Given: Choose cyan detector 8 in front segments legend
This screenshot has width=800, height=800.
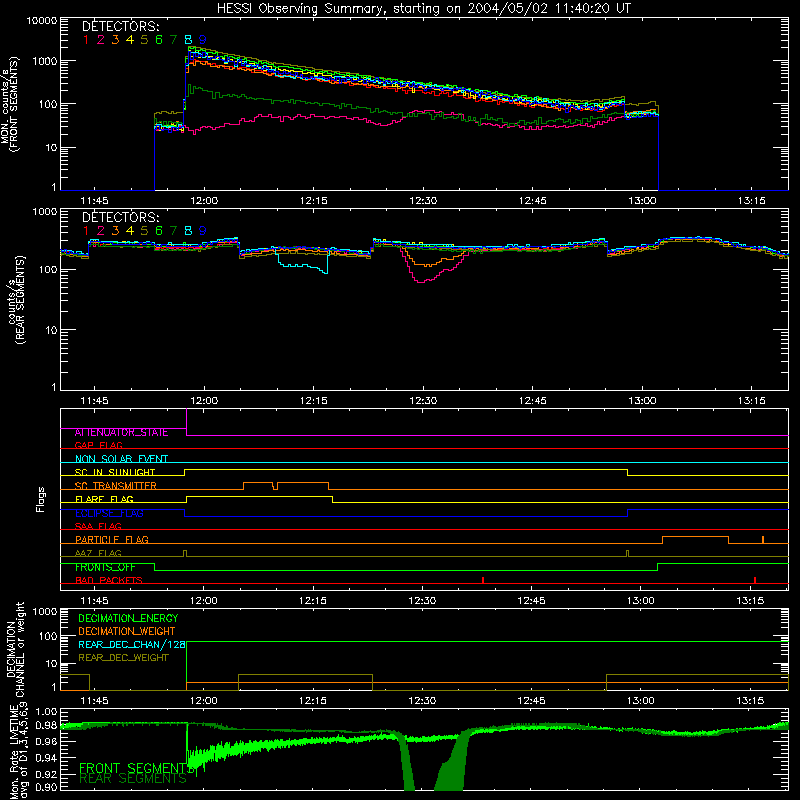Looking at the screenshot, I should 188,39.
